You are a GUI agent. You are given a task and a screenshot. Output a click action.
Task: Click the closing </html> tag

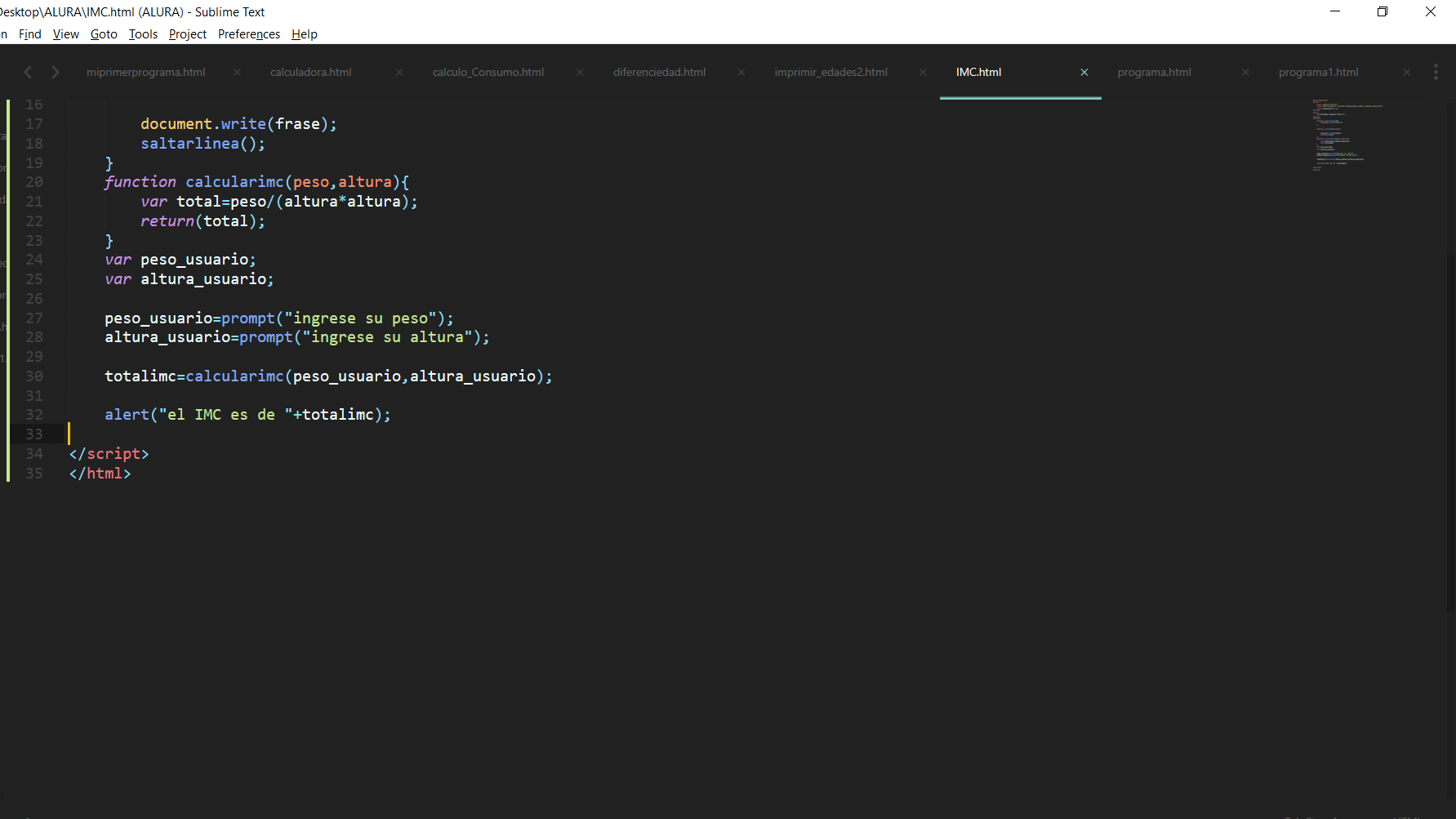coord(100,474)
